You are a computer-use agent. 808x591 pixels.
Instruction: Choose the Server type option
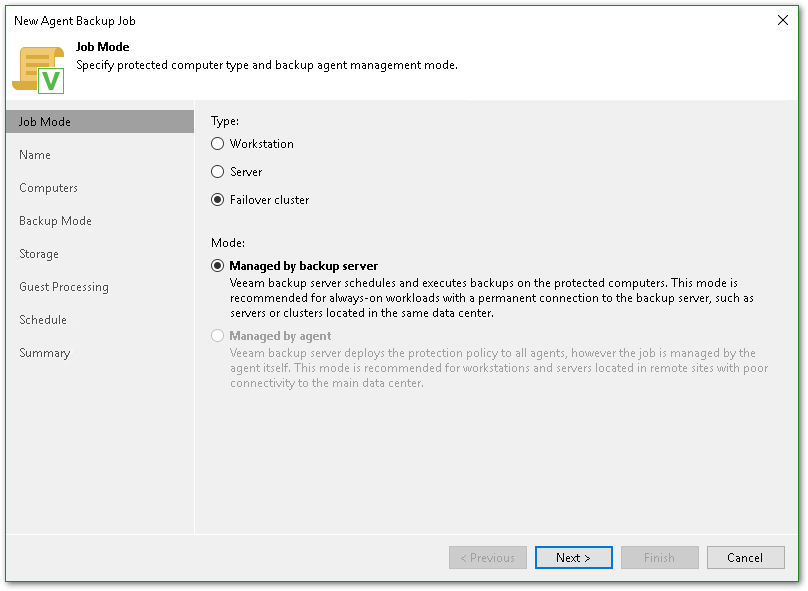tap(218, 172)
